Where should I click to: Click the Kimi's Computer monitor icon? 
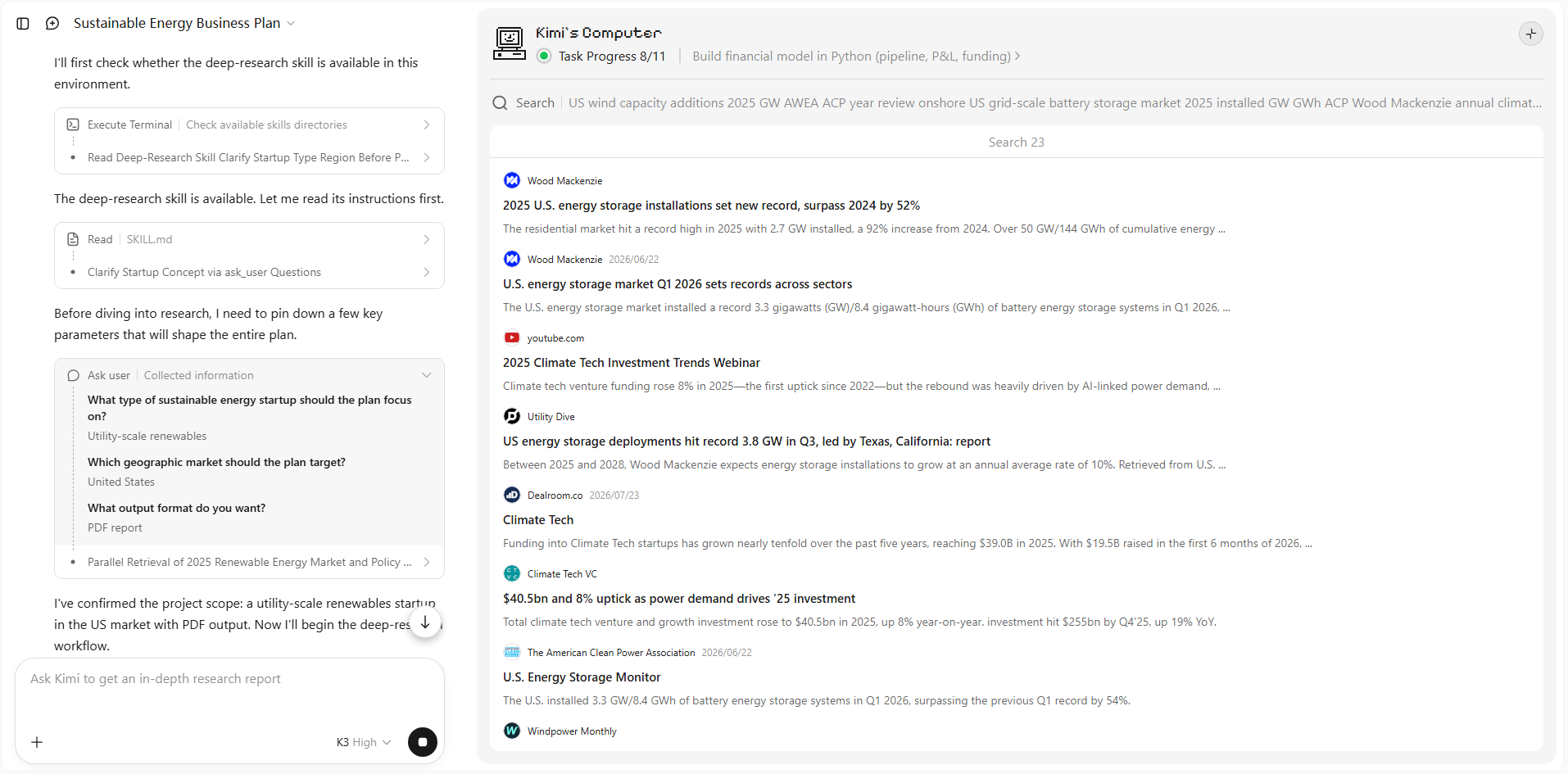coord(510,43)
